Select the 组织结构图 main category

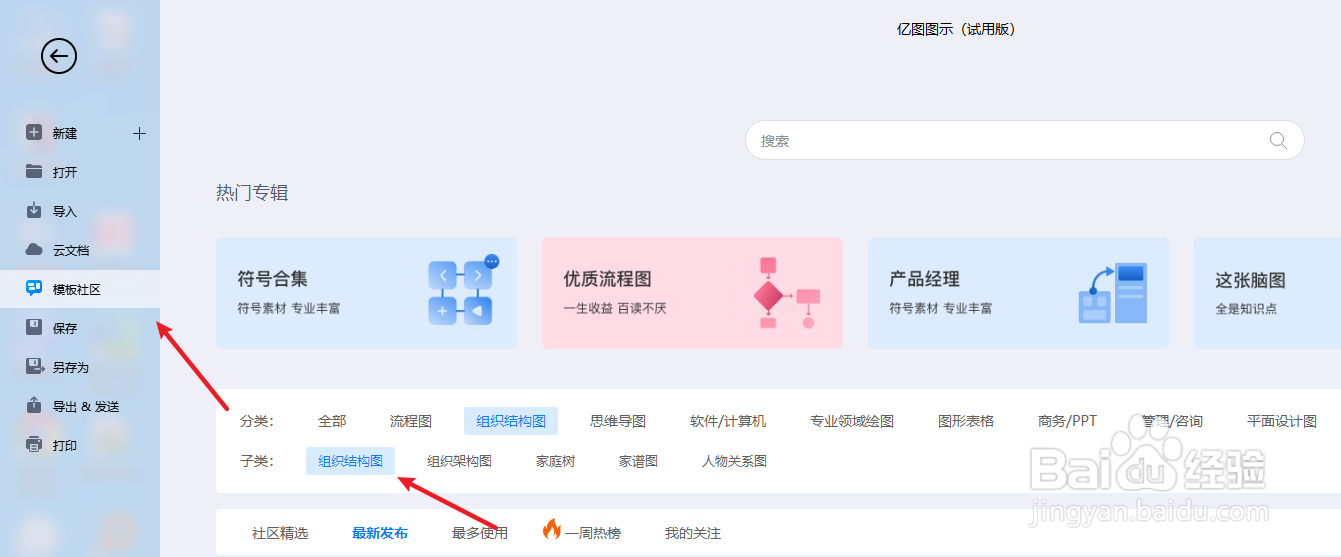pos(511,421)
